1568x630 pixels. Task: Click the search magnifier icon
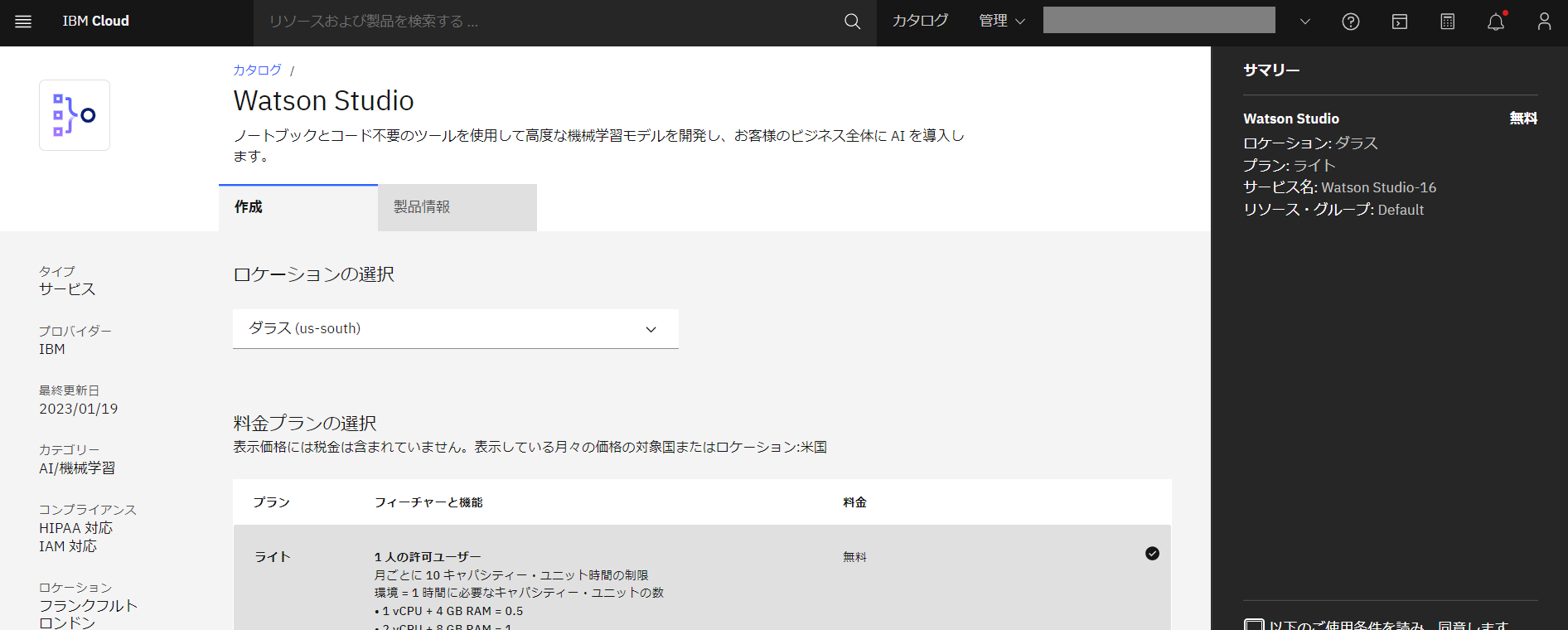coord(852,22)
